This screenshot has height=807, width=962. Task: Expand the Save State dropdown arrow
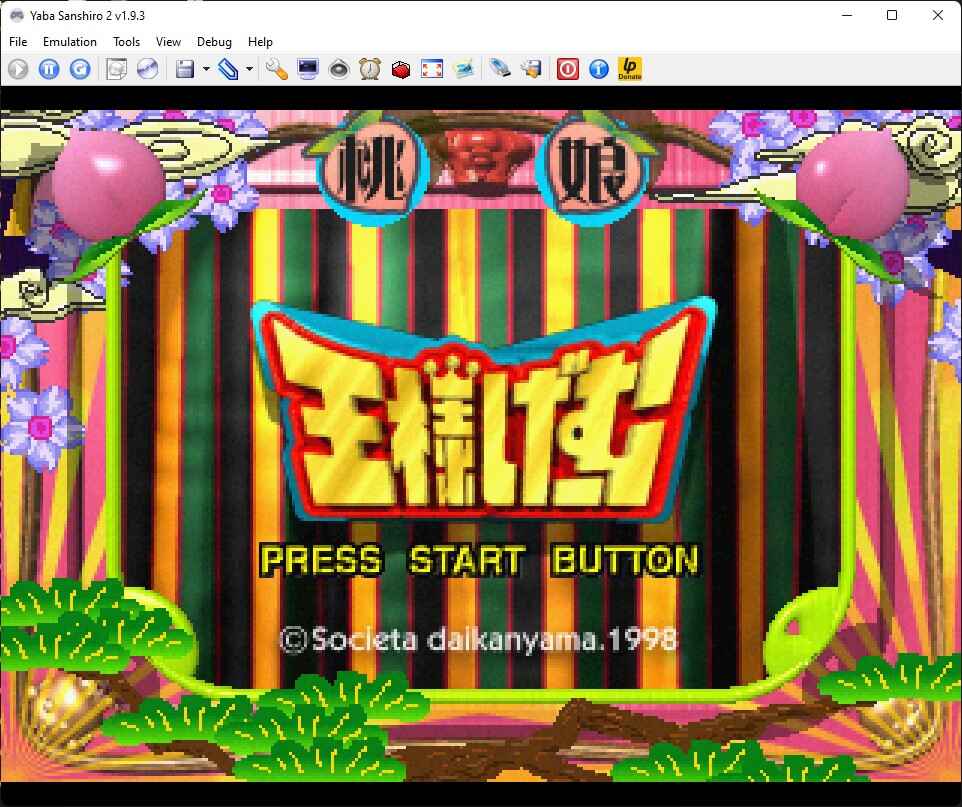point(206,69)
